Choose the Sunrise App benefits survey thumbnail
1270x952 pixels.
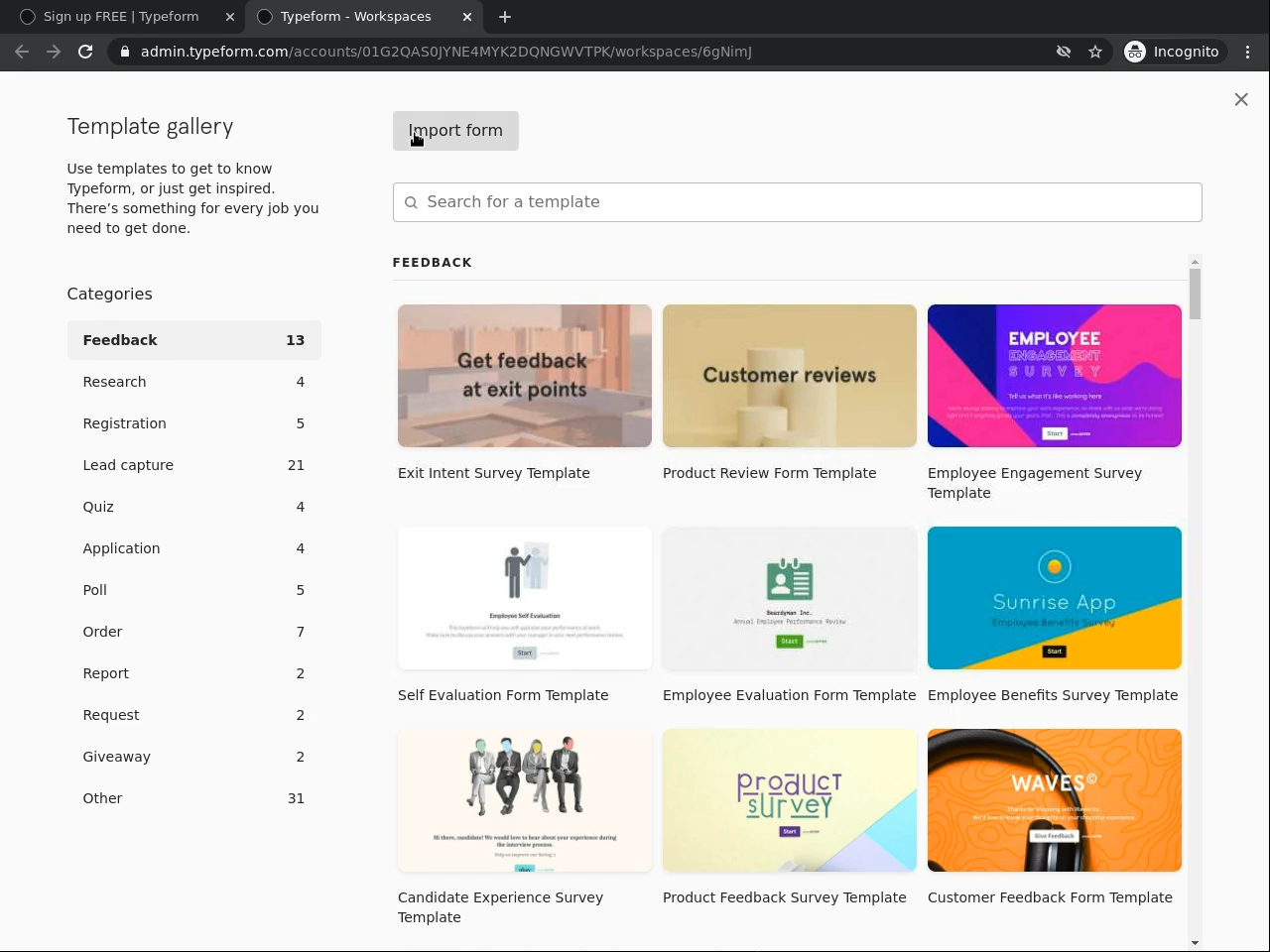coord(1054,598)
